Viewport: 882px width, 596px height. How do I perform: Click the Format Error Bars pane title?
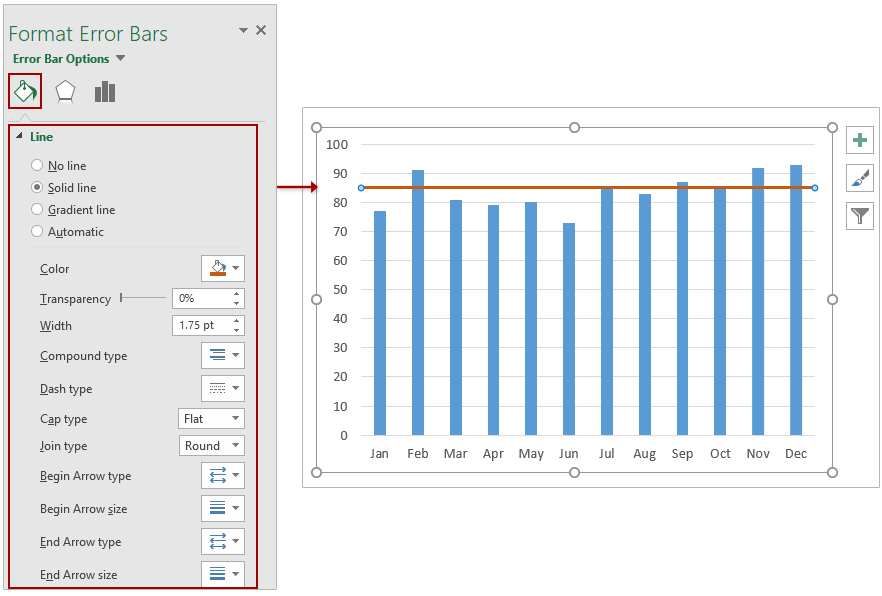click(x=87, y=33)
